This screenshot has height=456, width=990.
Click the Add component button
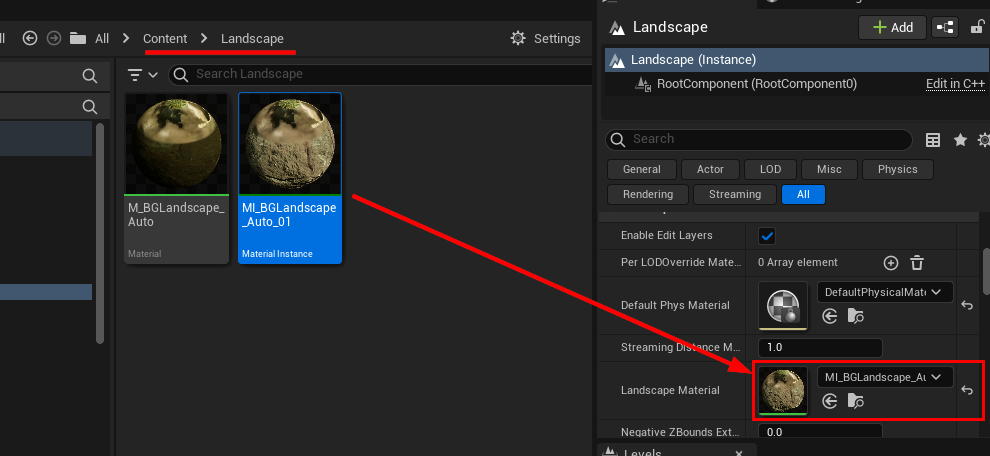point(892,27)
